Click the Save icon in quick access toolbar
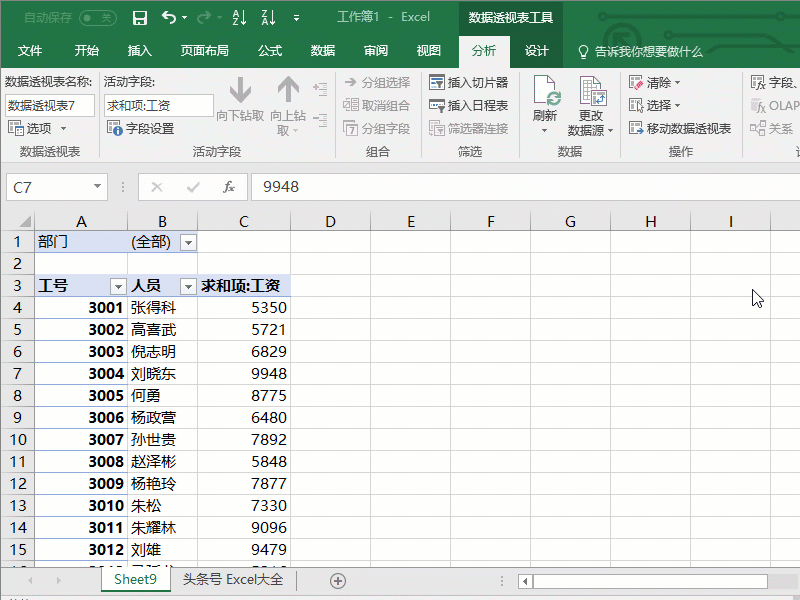 139,18
